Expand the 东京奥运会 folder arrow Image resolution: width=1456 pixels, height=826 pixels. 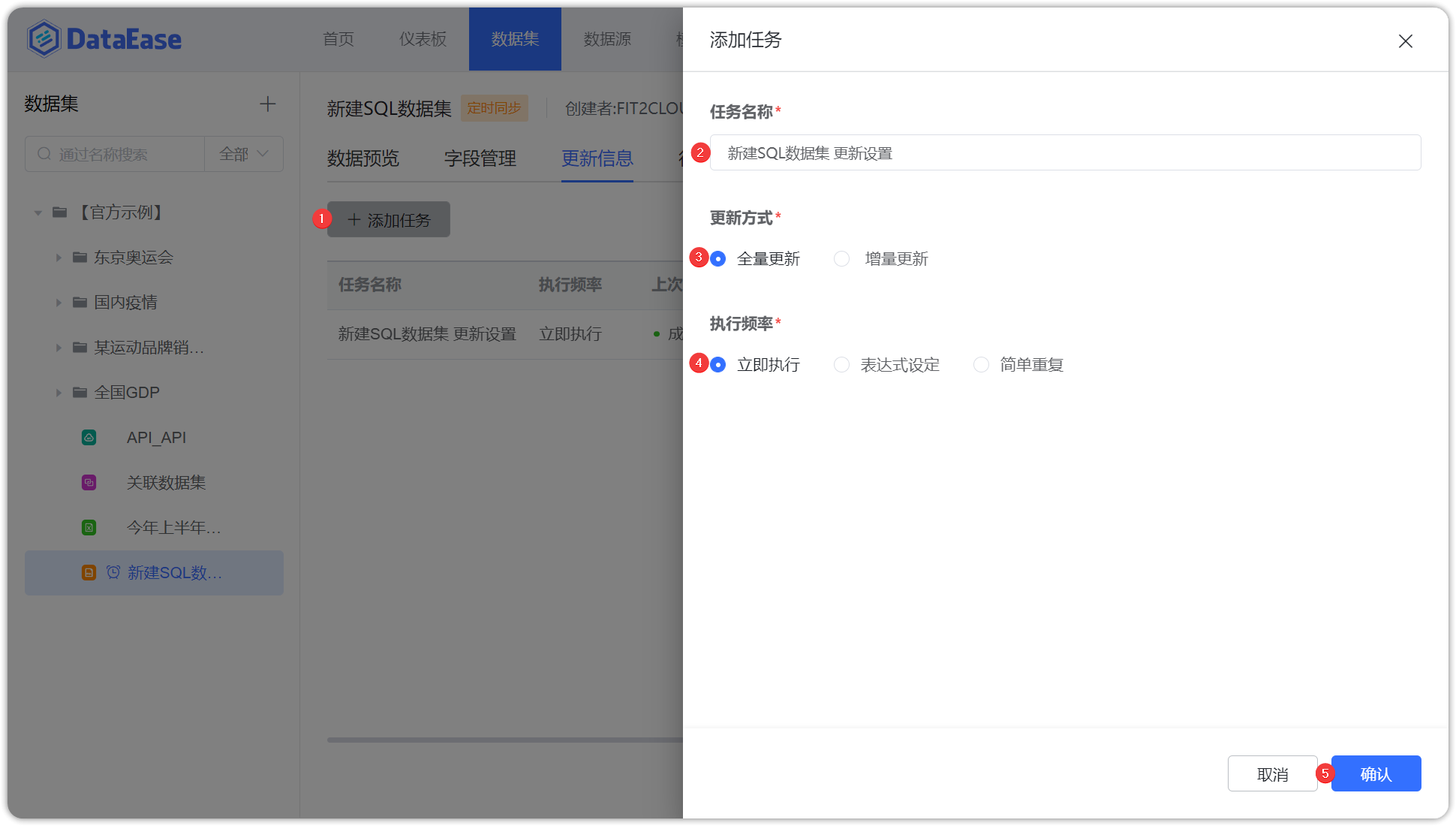click(59, 258)
